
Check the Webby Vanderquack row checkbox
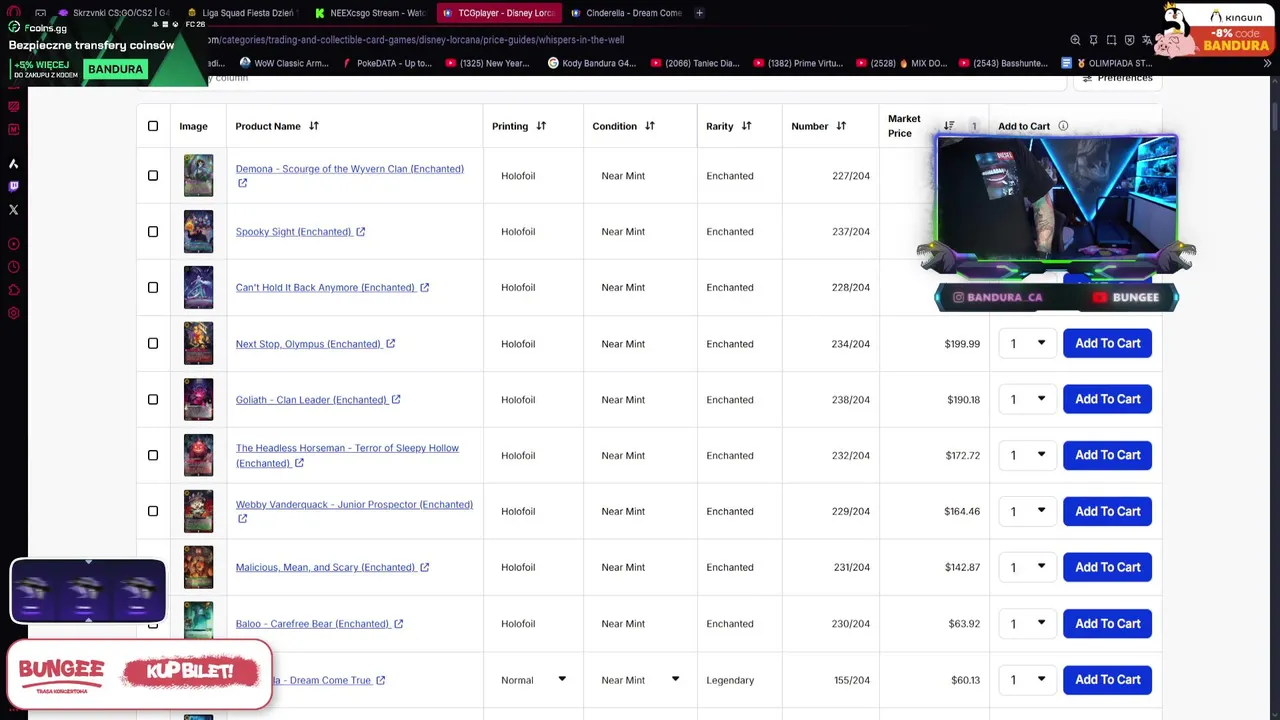153,511
